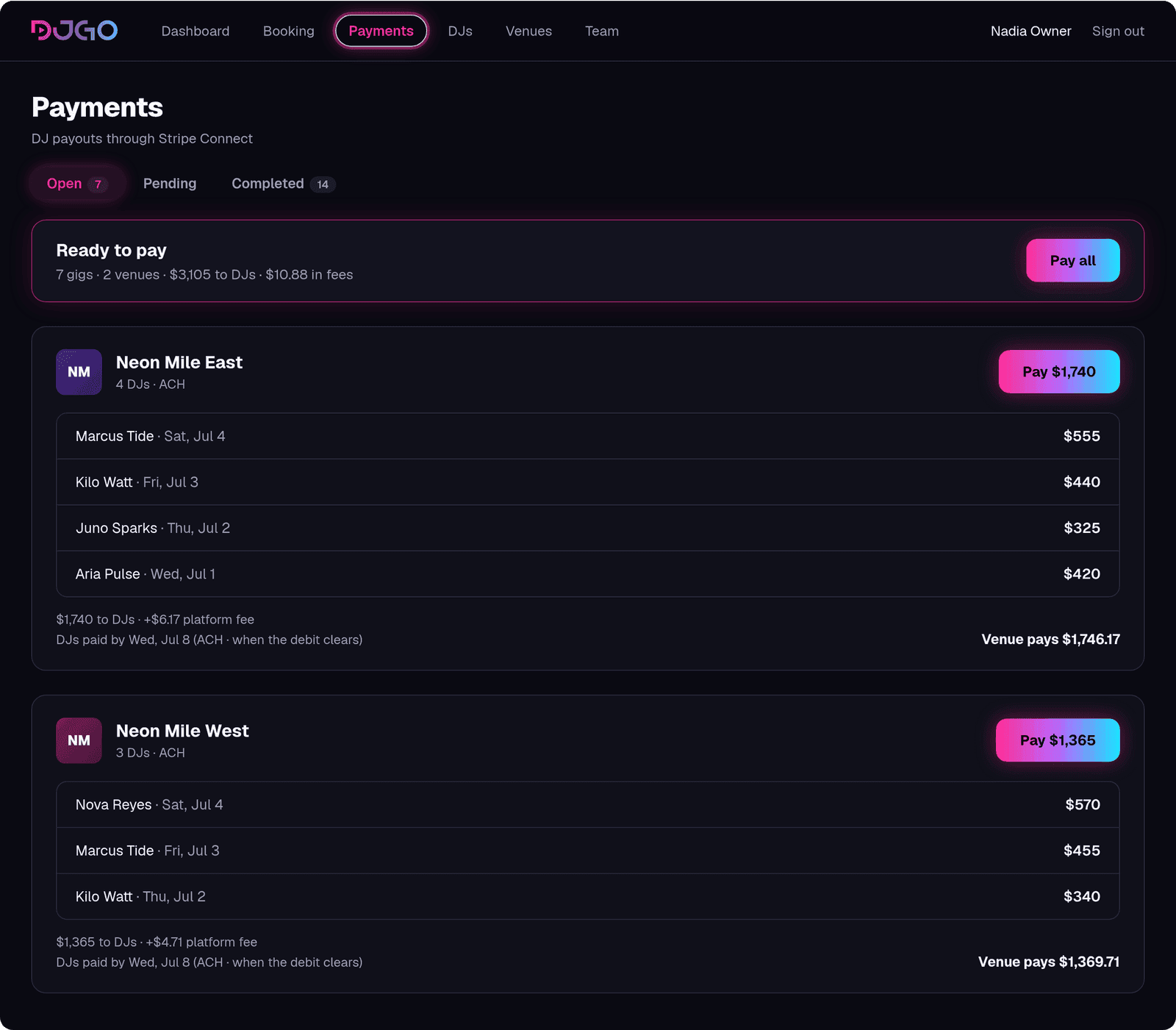This screenshot has height=1030, width=1176.
Task: Open the Dashboard page
Action: pyautogui.click(x=196, y=31)
